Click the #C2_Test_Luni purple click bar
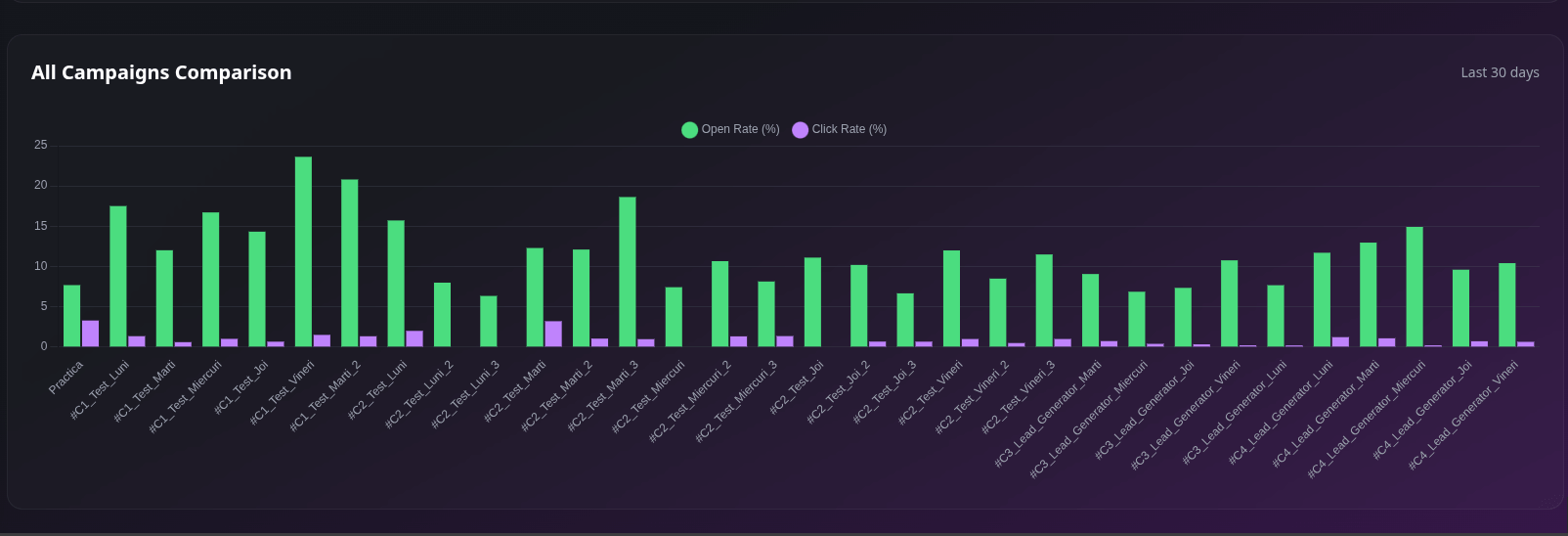Image resolution: width=1568 pixels, height=536 pixels. coord(414,338)
